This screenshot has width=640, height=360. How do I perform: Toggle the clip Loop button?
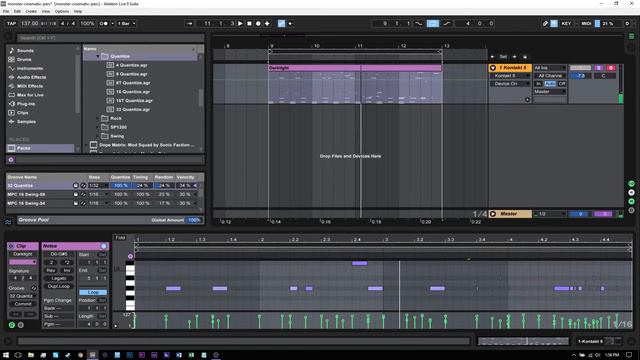[93, 292]
